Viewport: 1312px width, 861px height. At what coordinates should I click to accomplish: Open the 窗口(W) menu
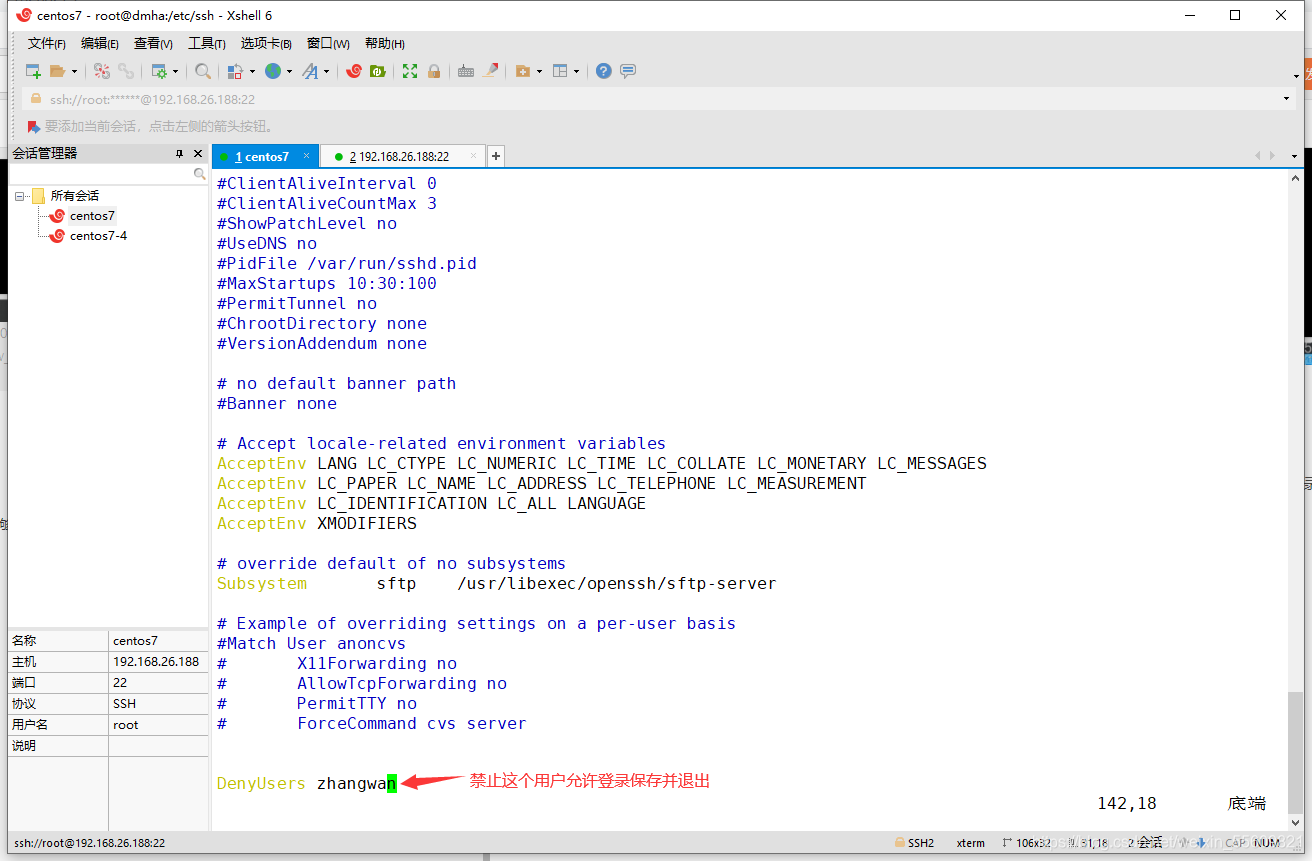point(328,43)
